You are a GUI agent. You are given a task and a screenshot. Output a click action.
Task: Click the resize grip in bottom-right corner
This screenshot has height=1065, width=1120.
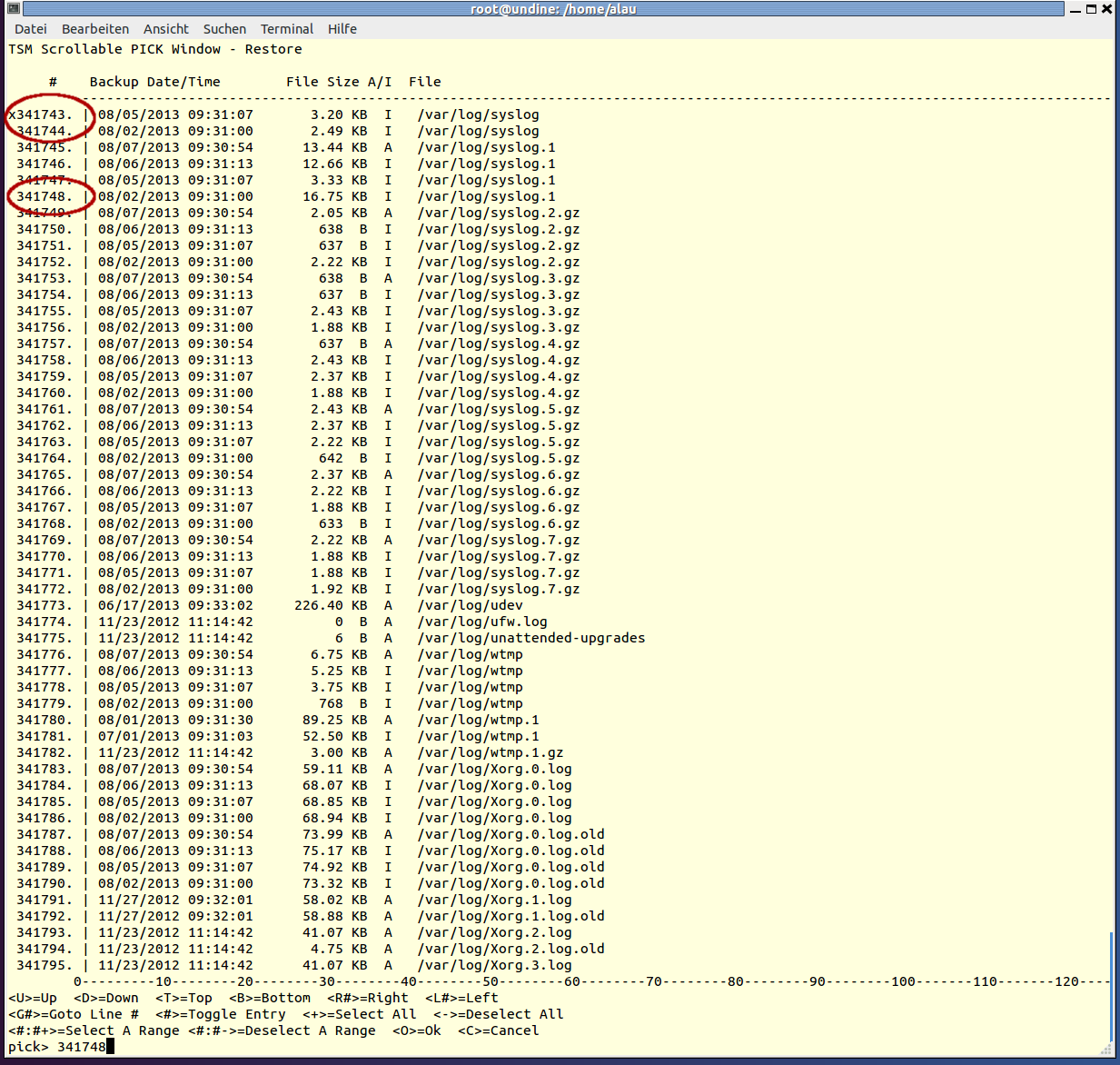[x=1107, y=1050]
